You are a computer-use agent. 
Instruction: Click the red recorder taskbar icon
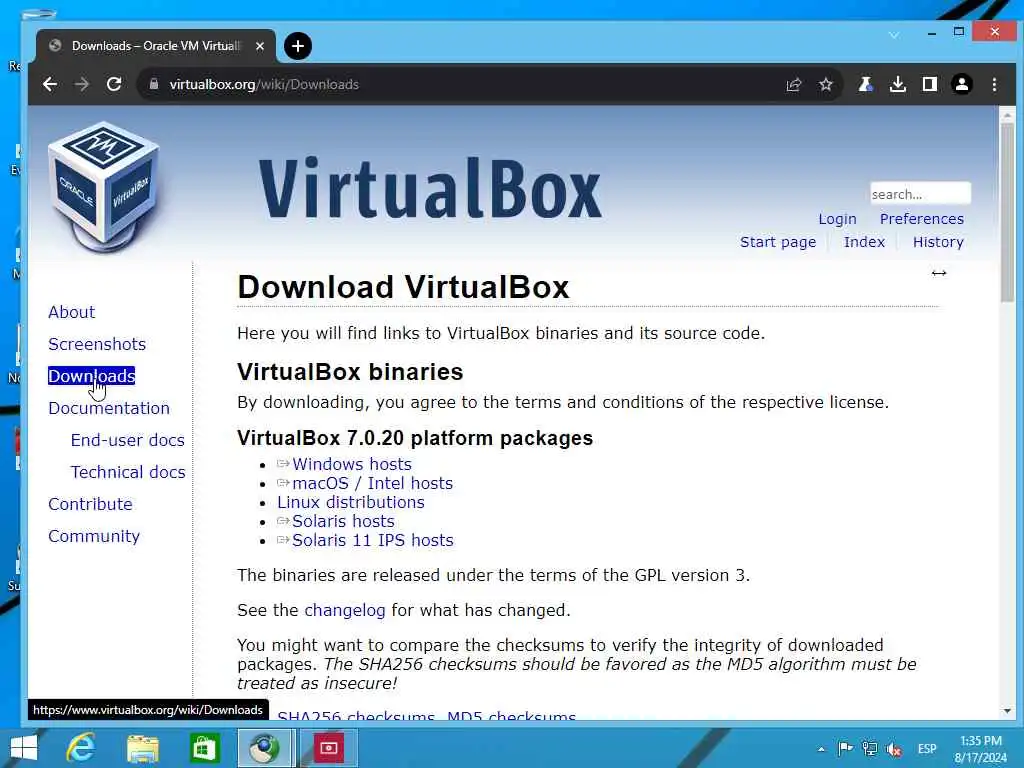[x=328, y=748]
